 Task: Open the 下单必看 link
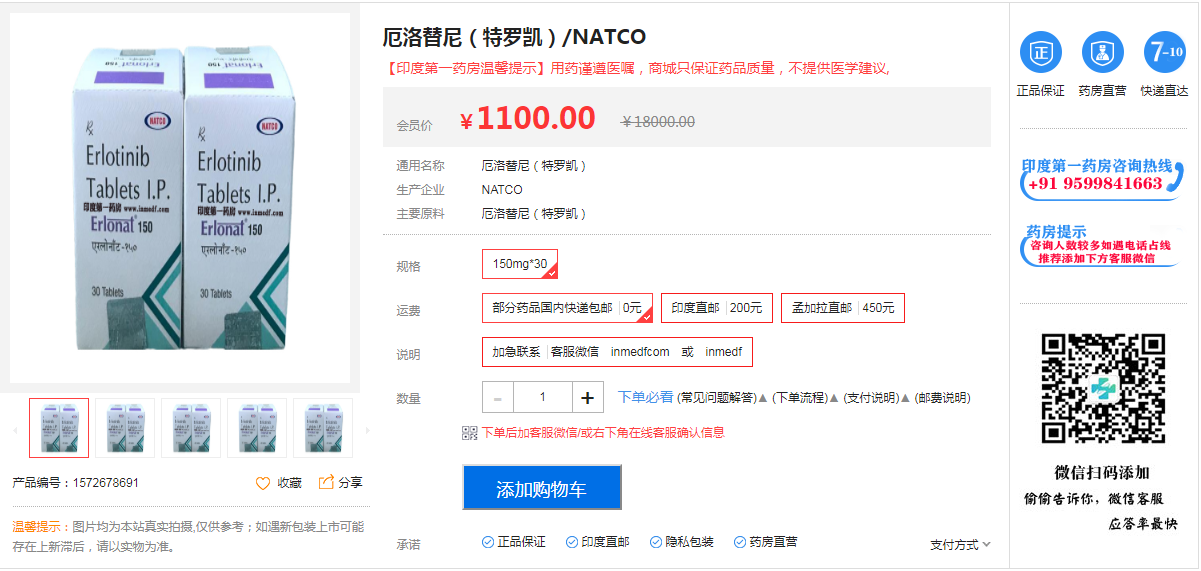(645, 398)
